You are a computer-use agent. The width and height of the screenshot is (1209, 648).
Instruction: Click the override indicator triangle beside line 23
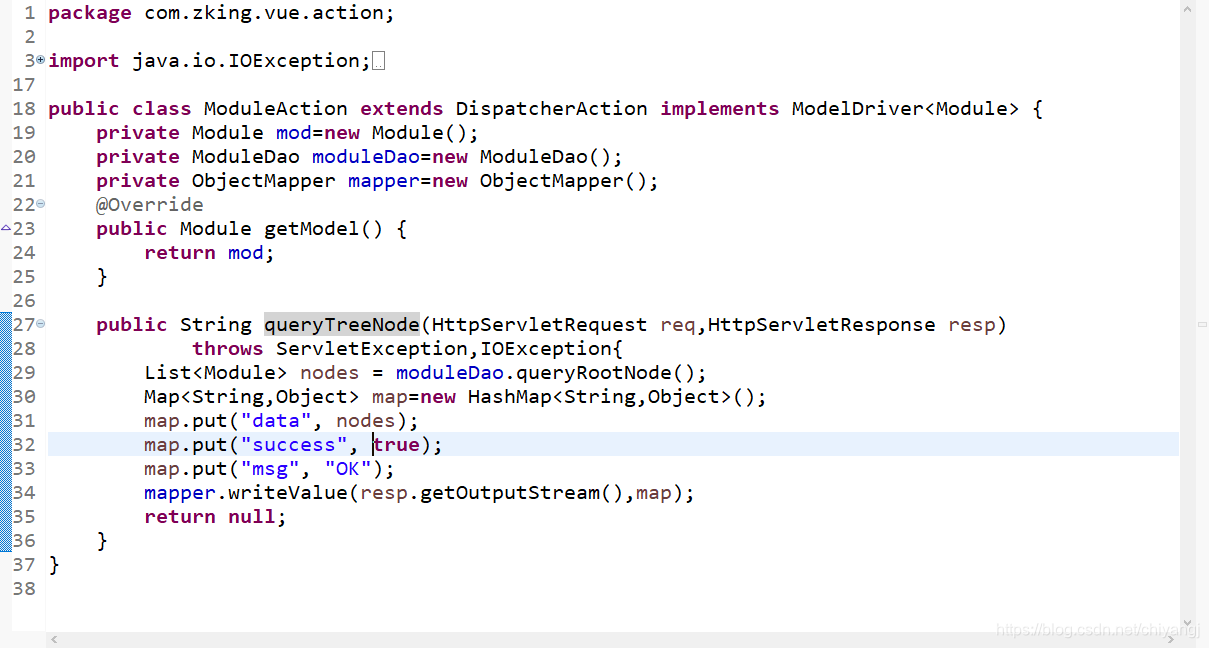[5, 228]
